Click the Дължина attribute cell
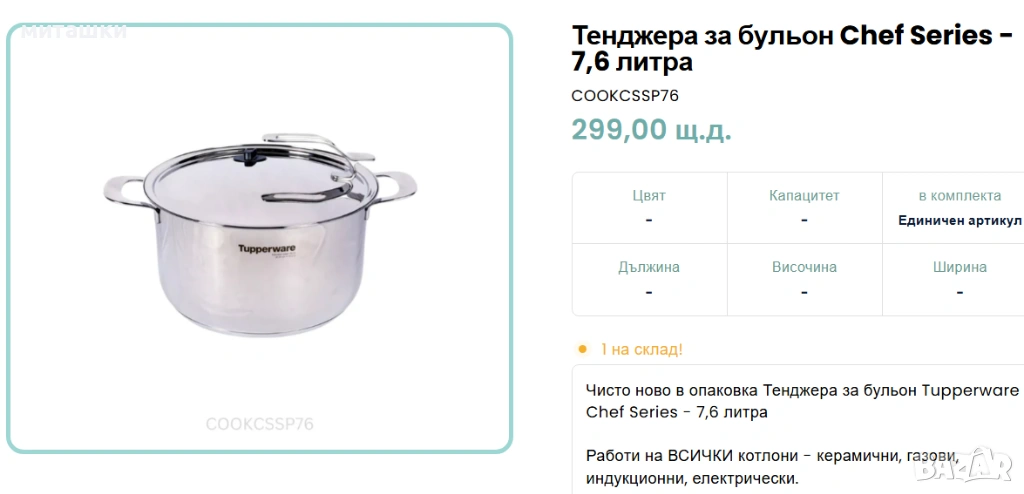The width and height of the screenshot is (1024, 494). (x=650, y=280)
